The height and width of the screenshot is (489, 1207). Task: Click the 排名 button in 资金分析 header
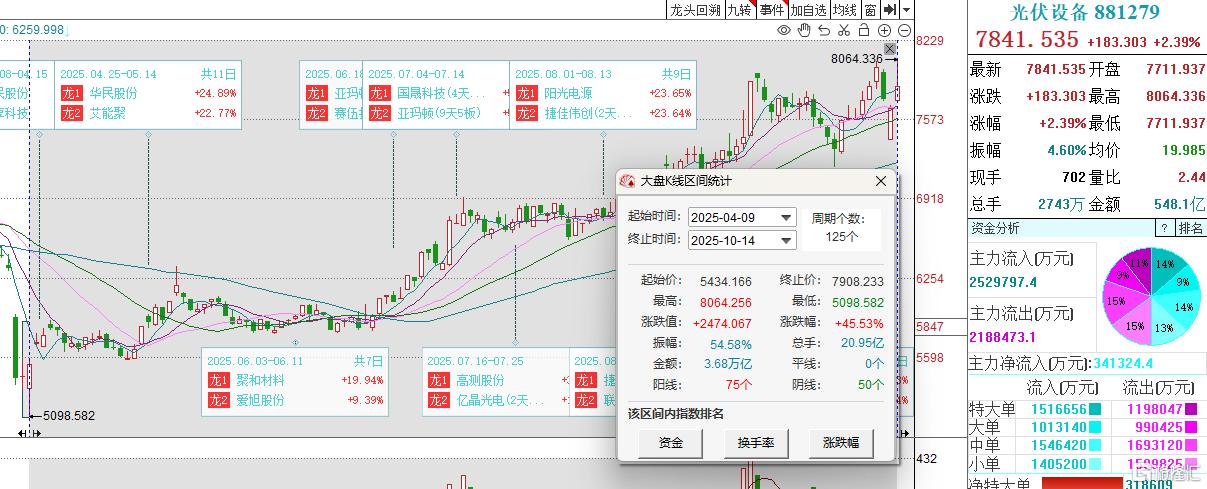click(1191, 228)
